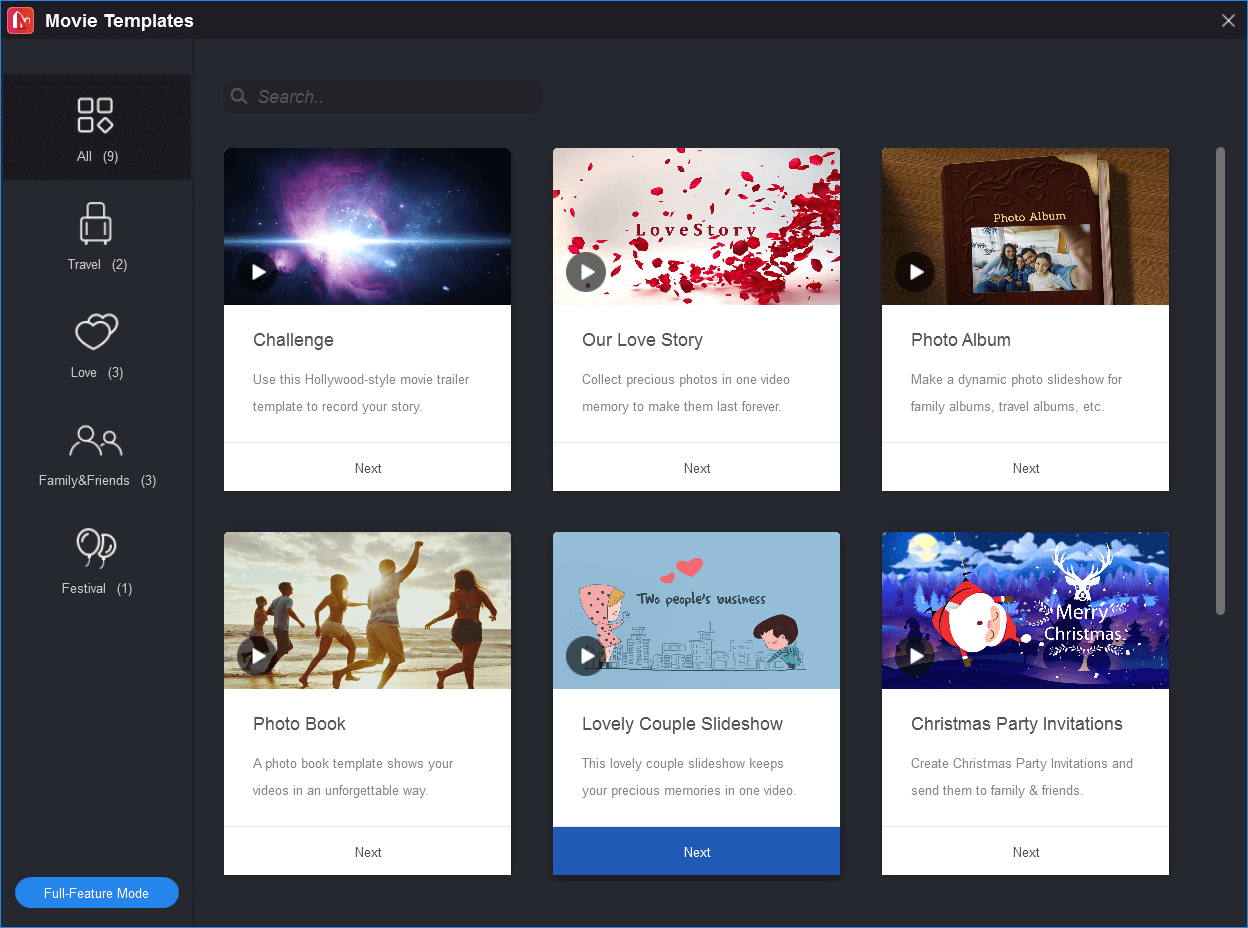Click the Search input field
The height and width of the screenshot is (928, 1248).
383,96
